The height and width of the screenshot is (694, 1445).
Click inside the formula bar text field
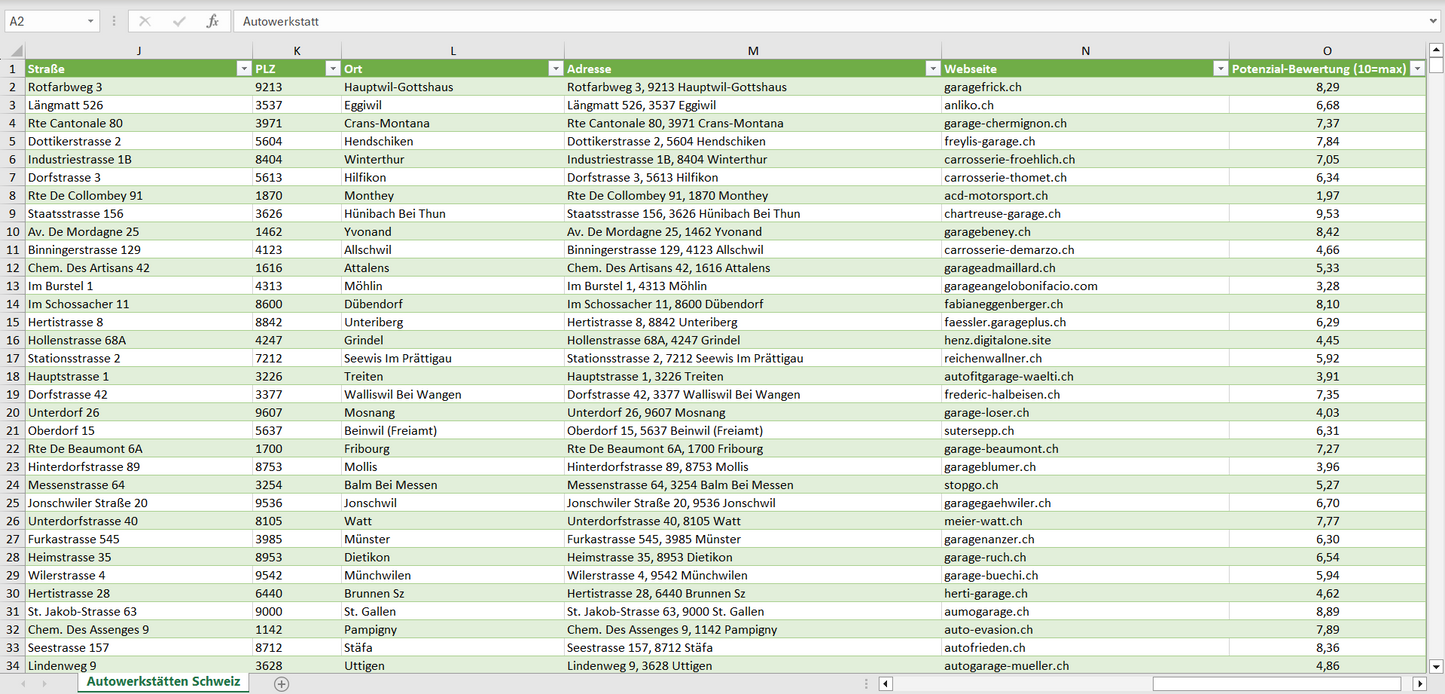click(800, 21)
